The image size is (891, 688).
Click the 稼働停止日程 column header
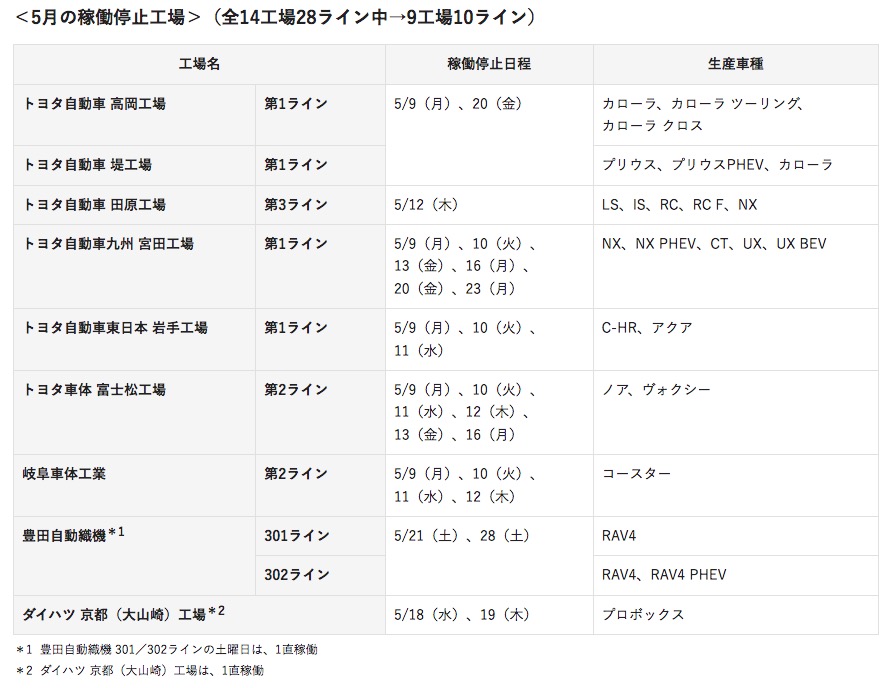pos(489,64)
